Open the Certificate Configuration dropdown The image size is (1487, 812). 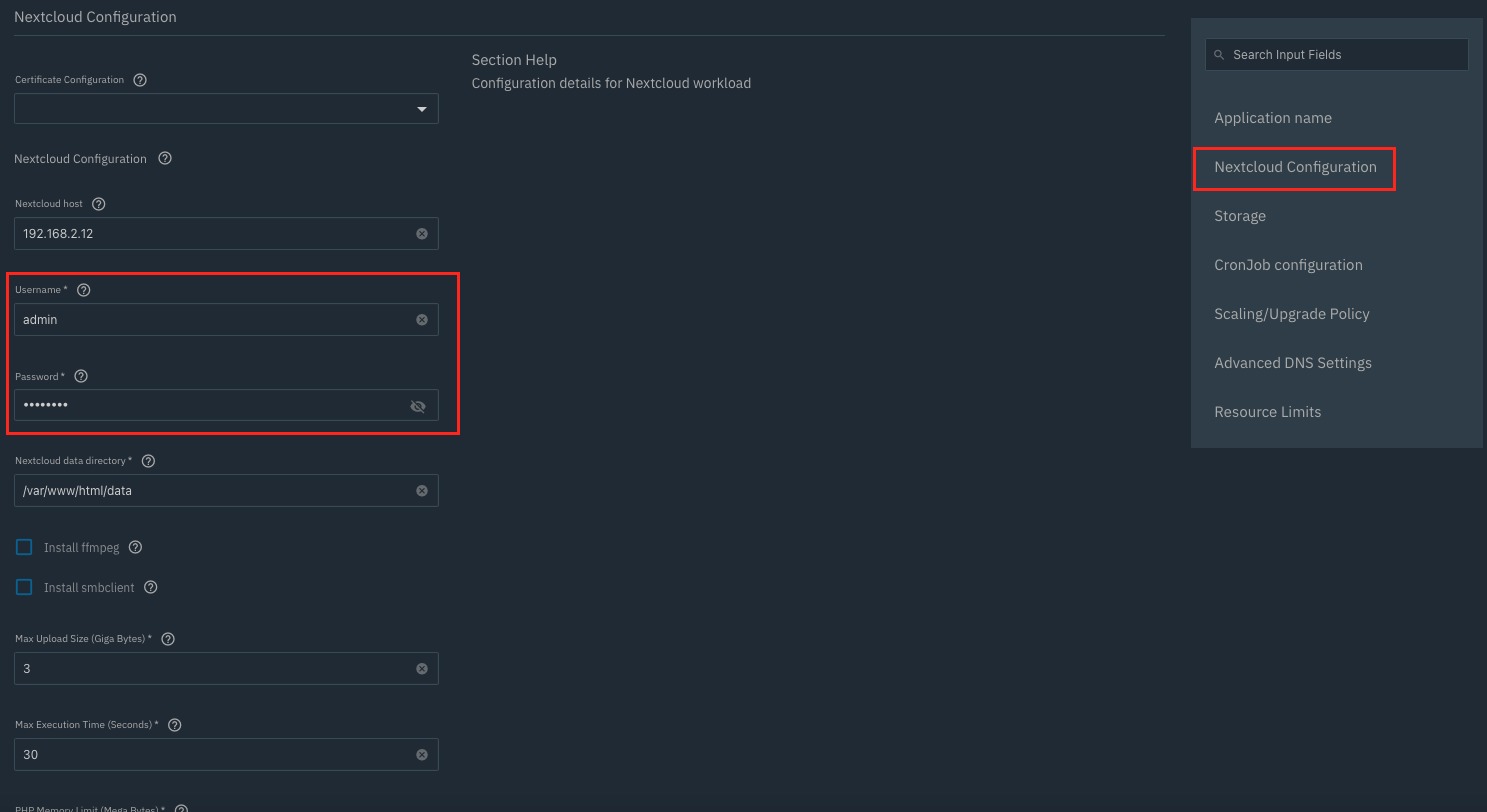pos(226,109)
